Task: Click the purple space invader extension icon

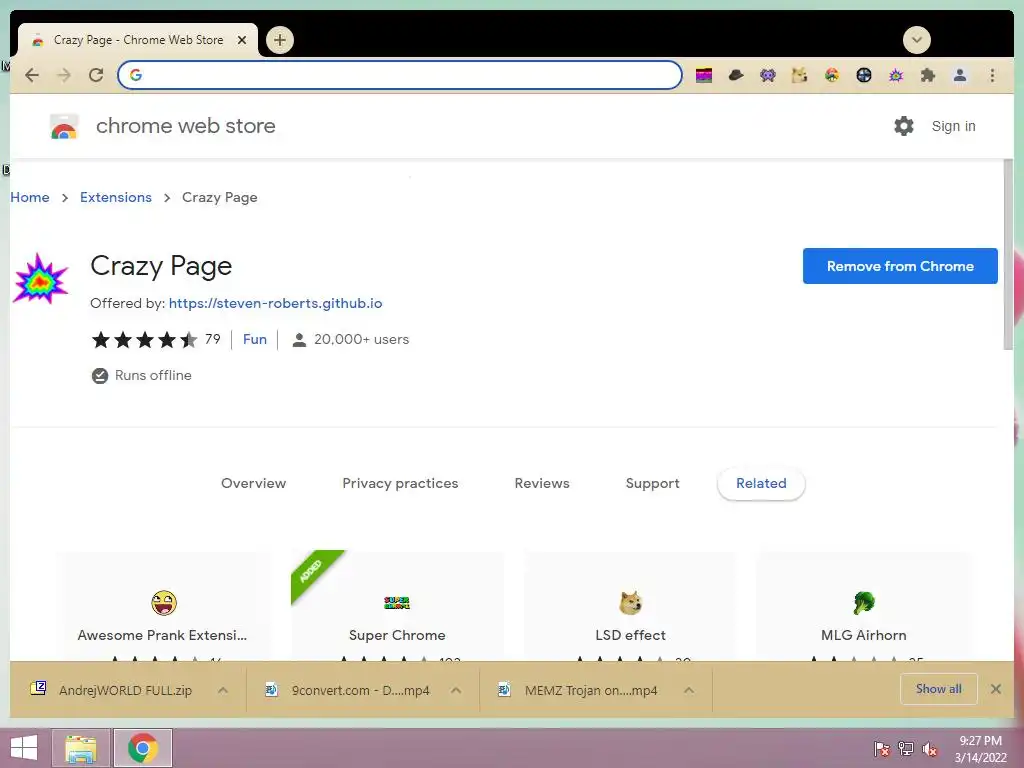Action: pyautogui.click(x=768, y=76)
